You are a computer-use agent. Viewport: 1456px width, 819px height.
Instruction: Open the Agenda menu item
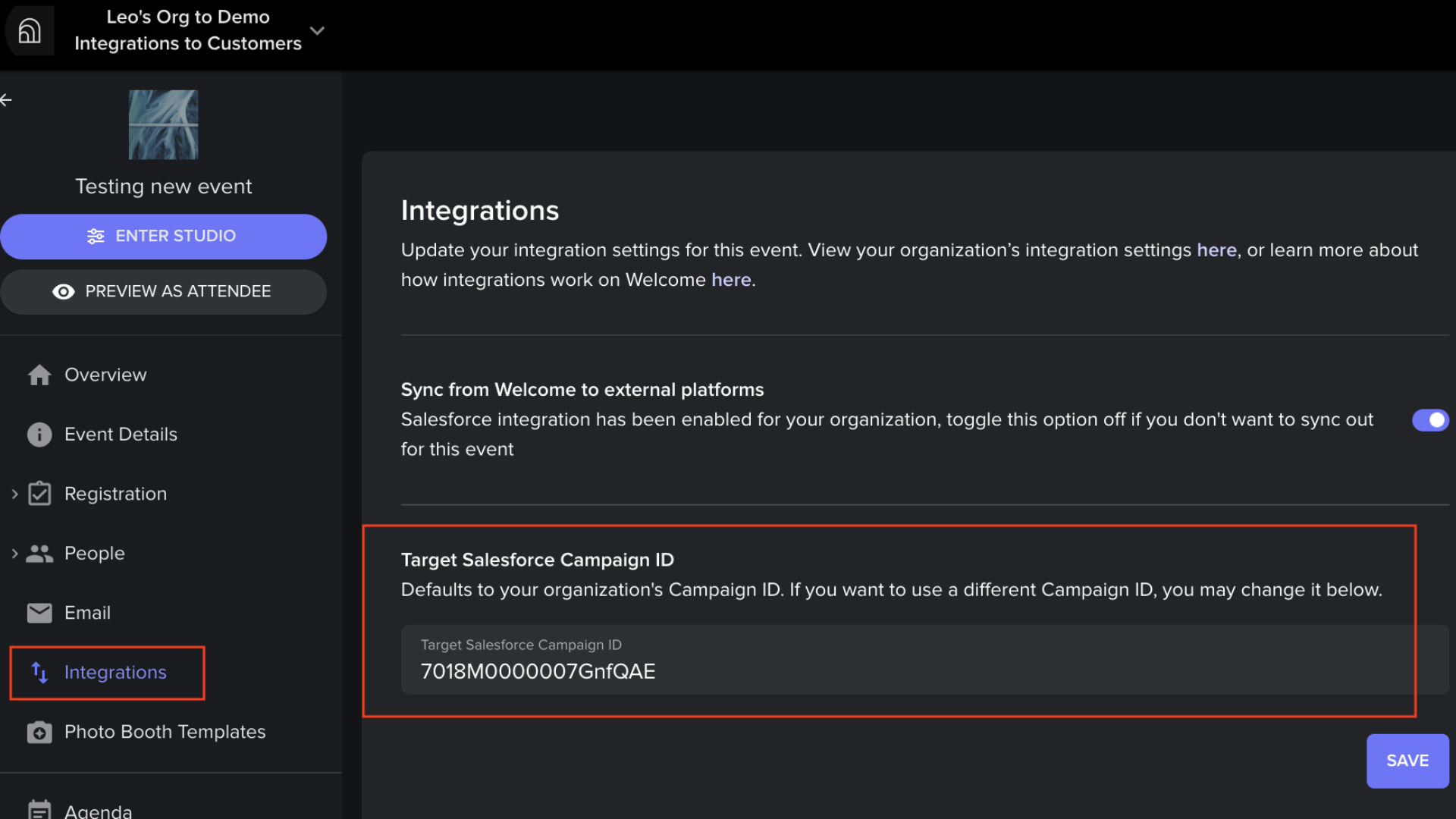coord(98,810)
